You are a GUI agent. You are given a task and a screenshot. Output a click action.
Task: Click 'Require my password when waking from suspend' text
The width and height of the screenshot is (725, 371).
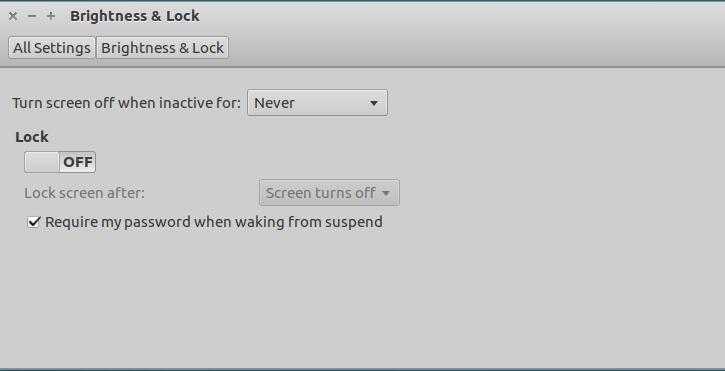(x=214, y=222)
